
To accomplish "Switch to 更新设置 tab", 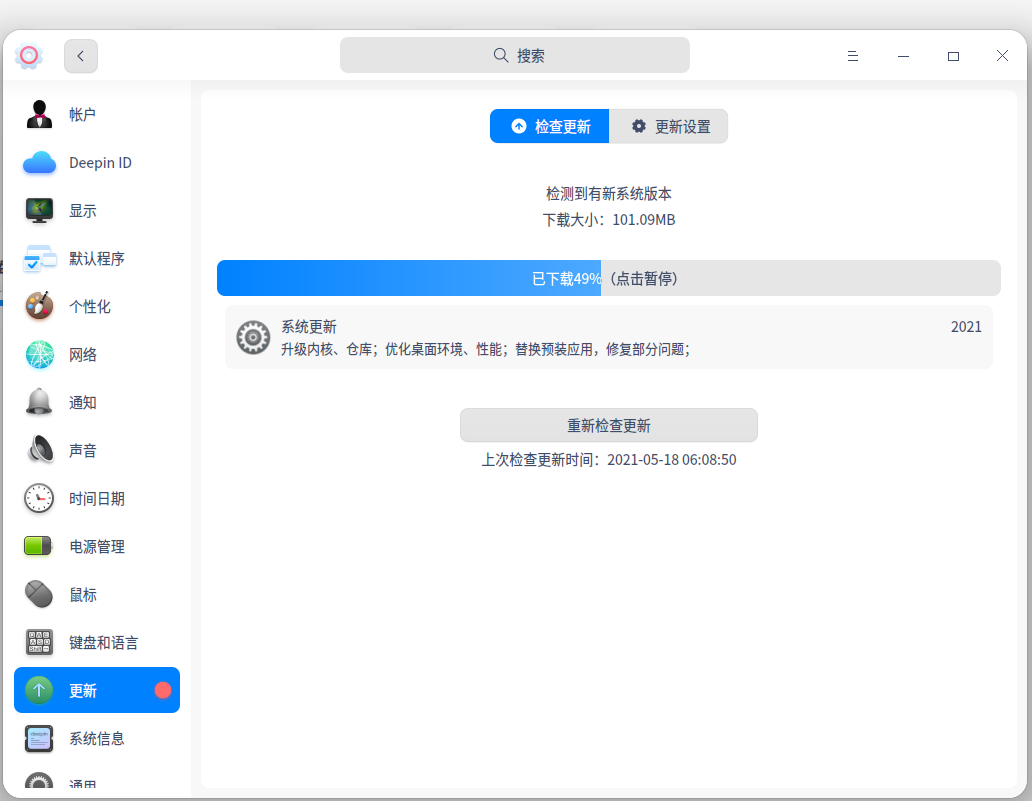I will (x=669, y=126).
